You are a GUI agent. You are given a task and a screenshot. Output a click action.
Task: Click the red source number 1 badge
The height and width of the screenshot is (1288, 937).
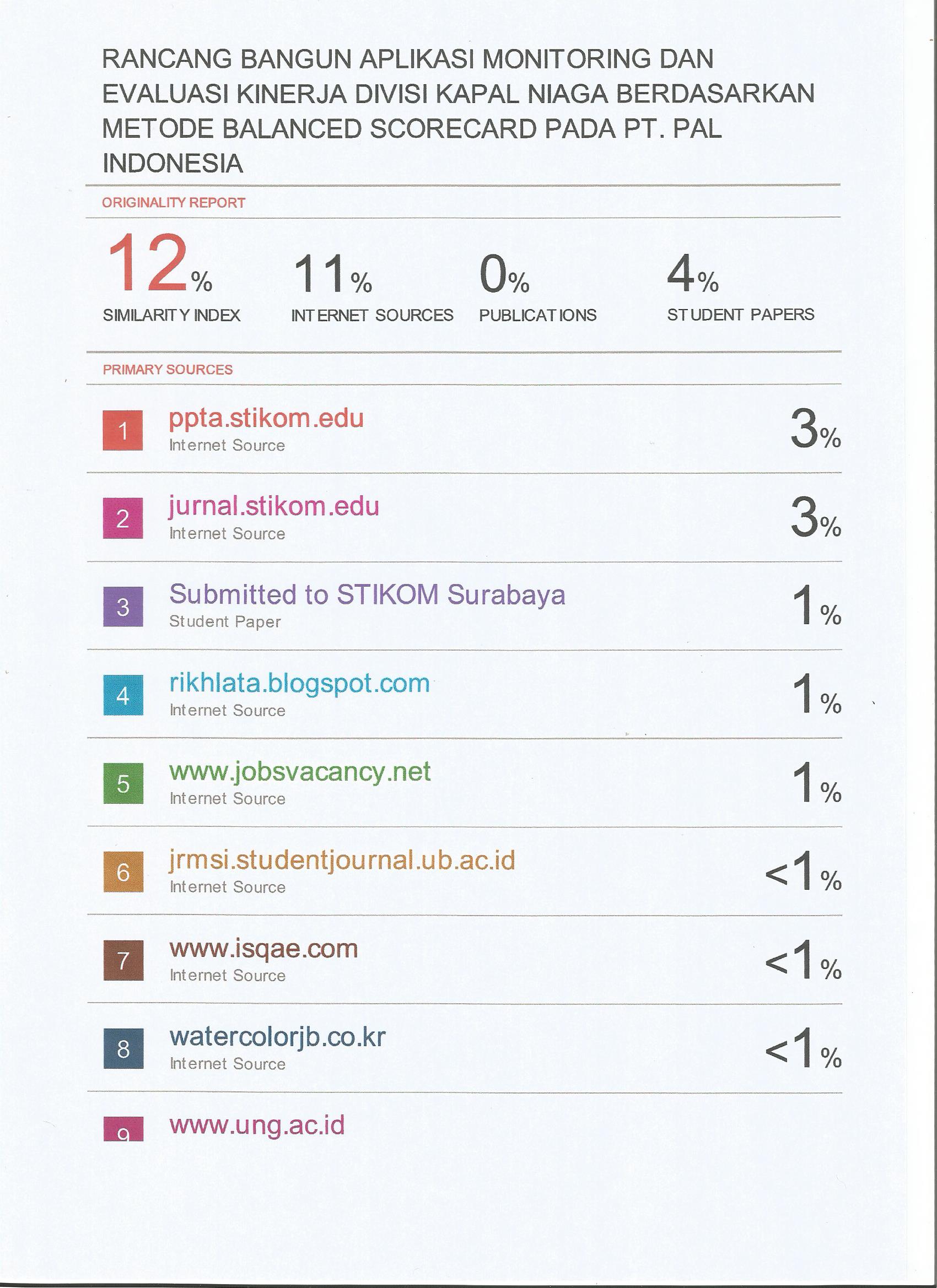(123, 430)
